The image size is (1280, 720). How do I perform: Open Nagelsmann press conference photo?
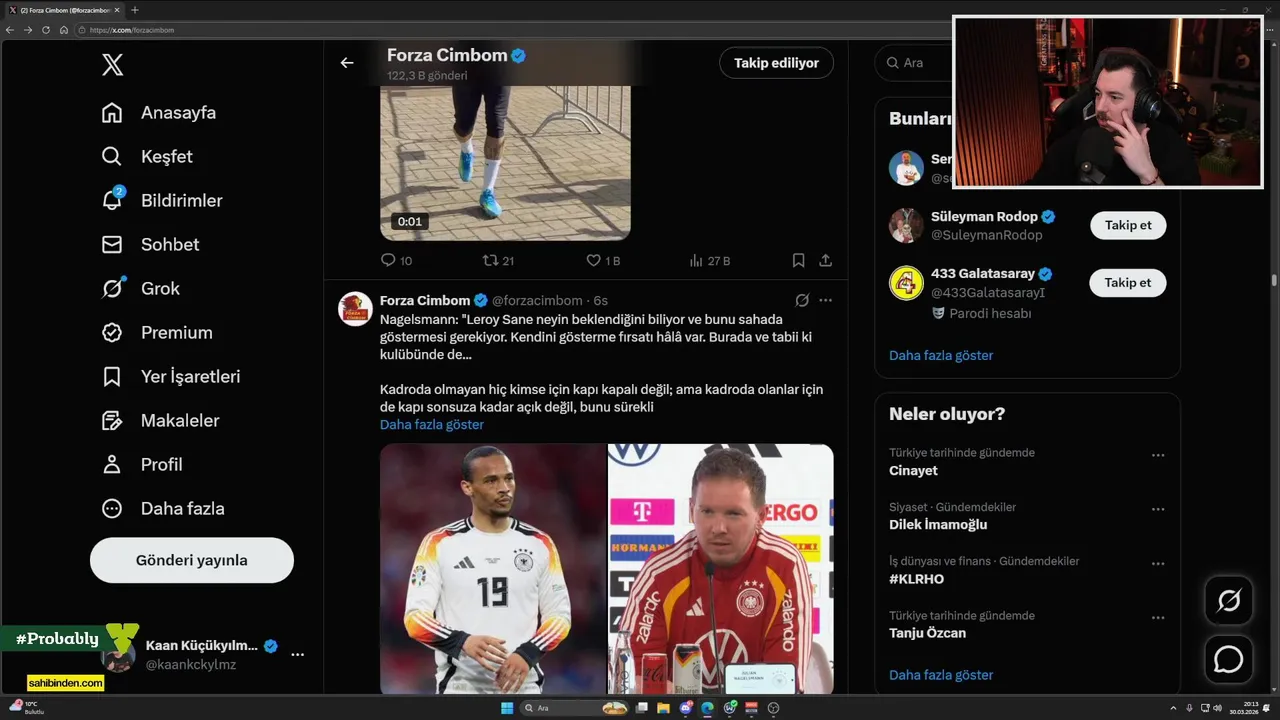coord(721,569)
